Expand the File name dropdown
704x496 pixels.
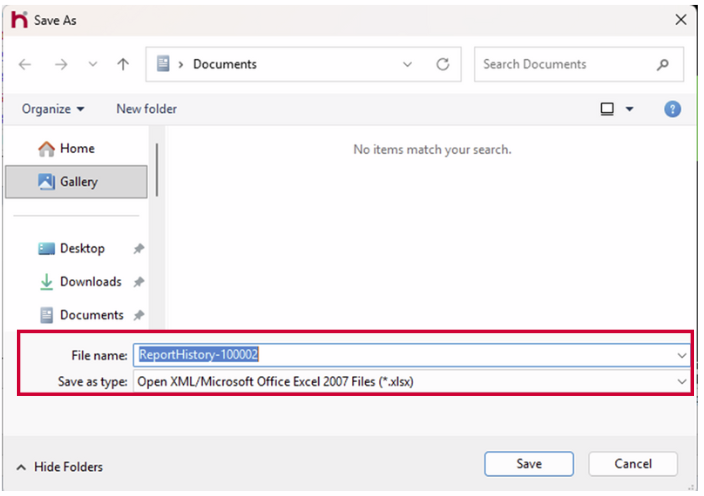[681, 355]
